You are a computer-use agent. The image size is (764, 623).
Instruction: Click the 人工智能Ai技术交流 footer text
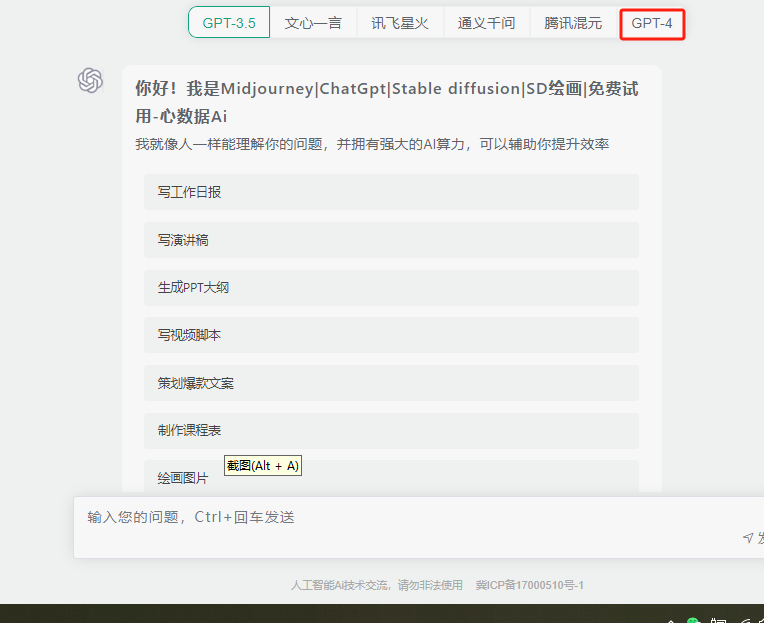click(377, 585)
